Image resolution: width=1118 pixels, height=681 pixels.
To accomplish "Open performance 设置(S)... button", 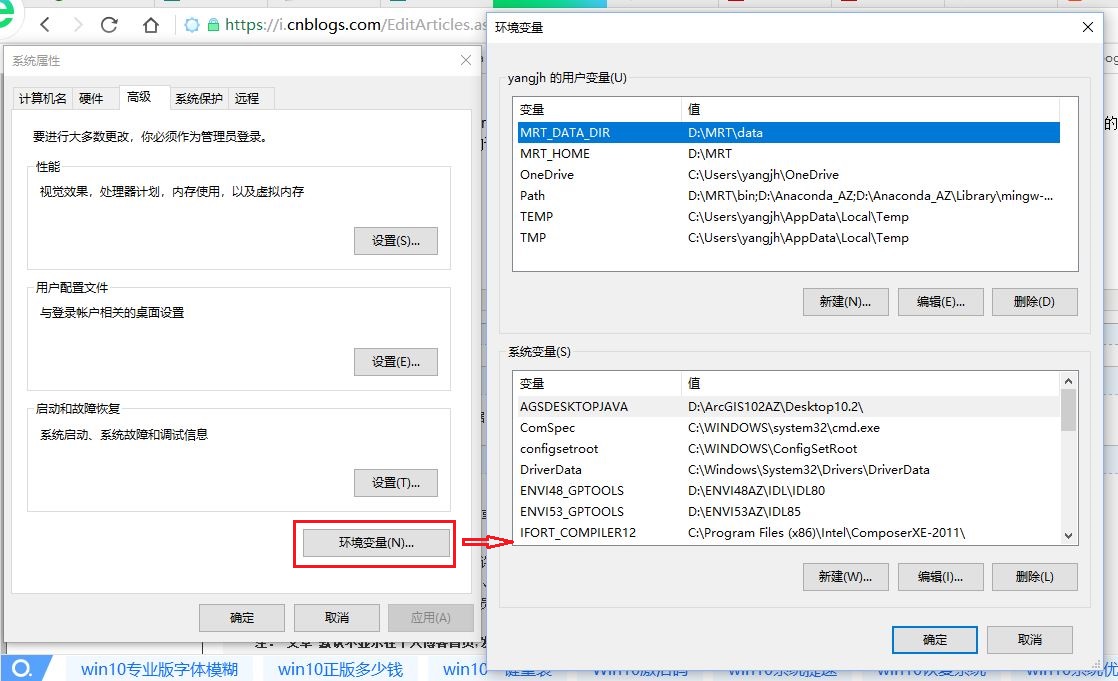I will 396,241.
